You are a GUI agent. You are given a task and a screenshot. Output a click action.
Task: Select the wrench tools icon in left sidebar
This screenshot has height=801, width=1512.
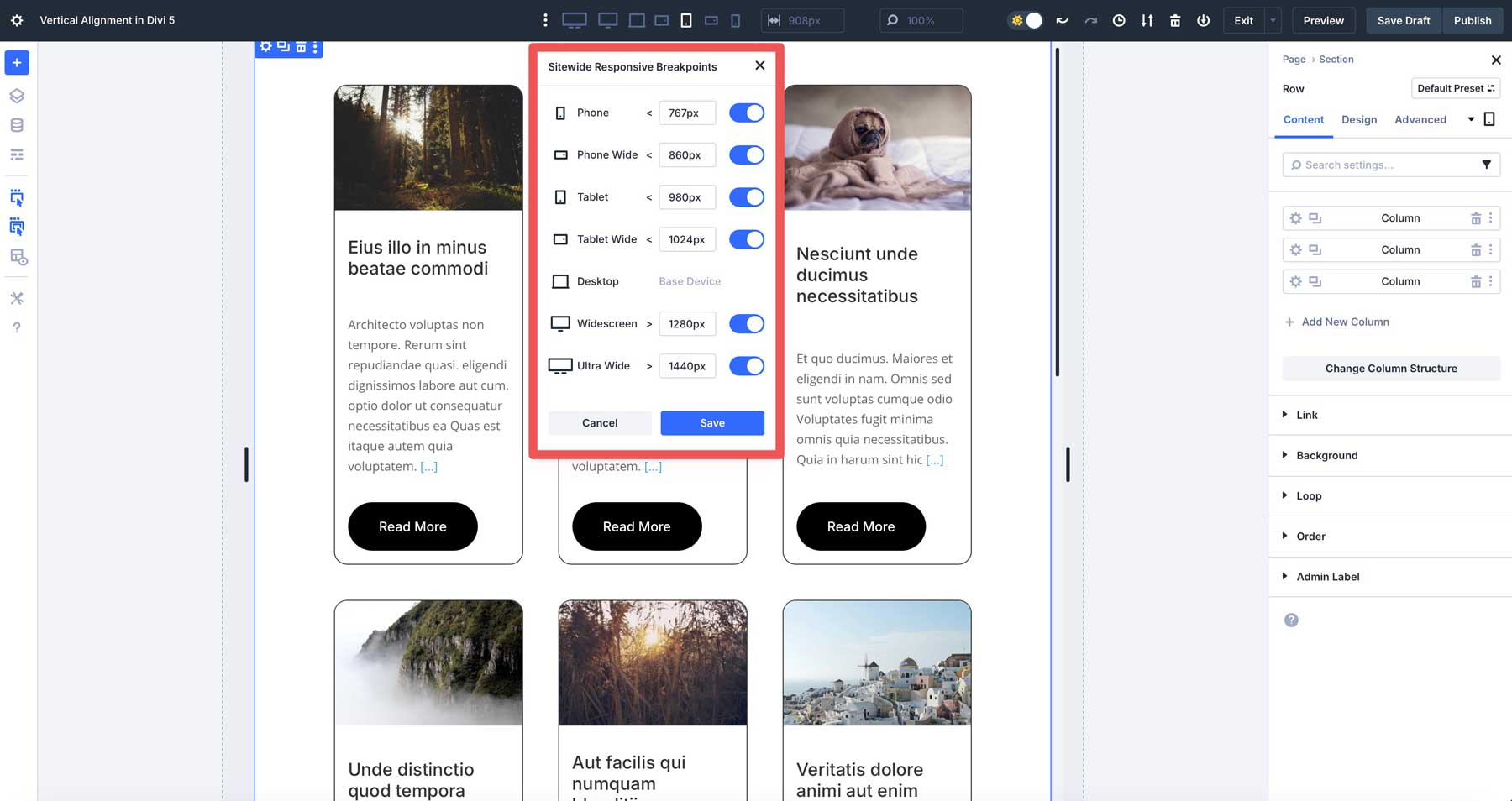point(17,298)
